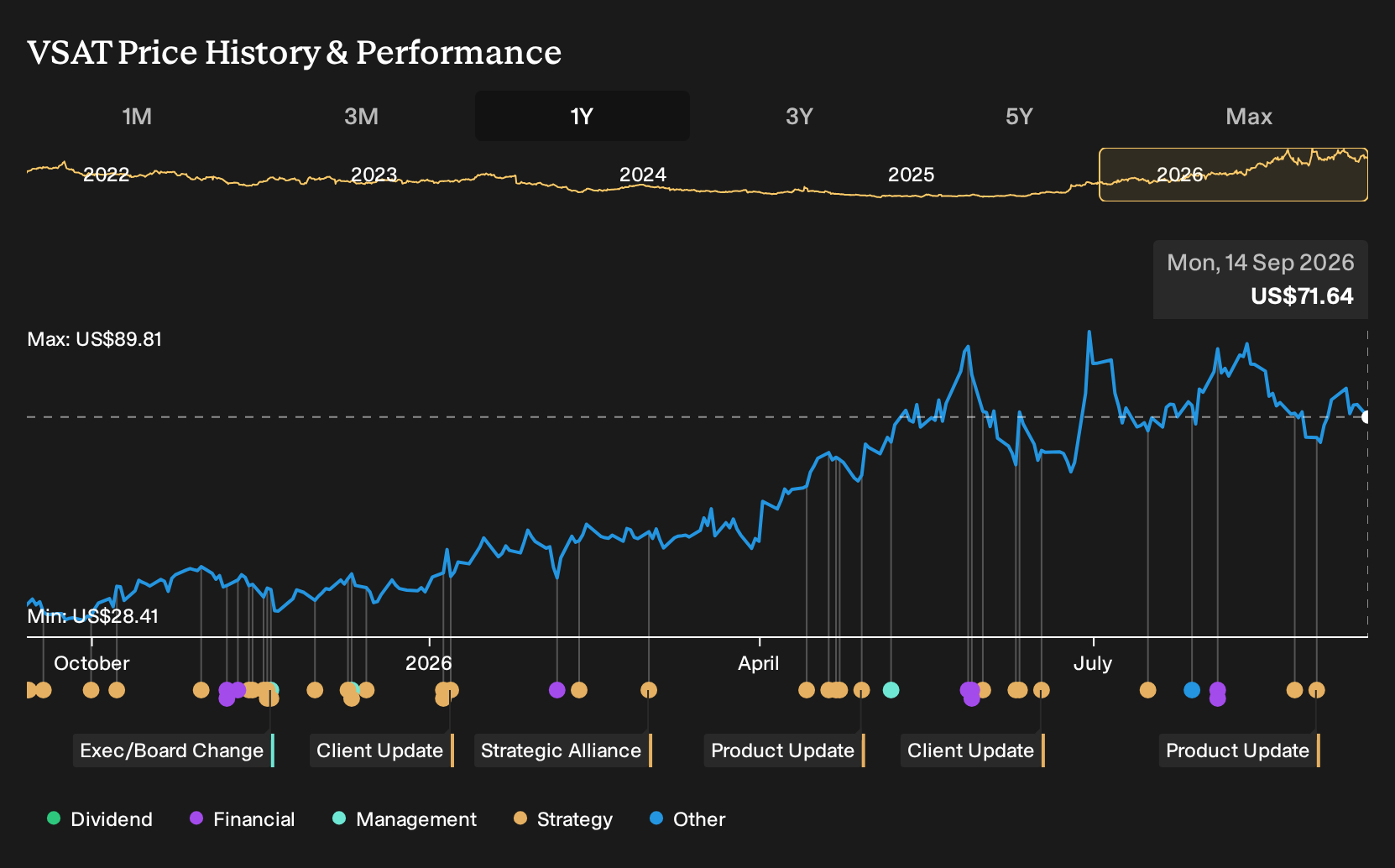Screen dimensions: 1395x868
Task: Click the teal Management event dot after April
Action: pyautogui.click(x=891, y=690)
